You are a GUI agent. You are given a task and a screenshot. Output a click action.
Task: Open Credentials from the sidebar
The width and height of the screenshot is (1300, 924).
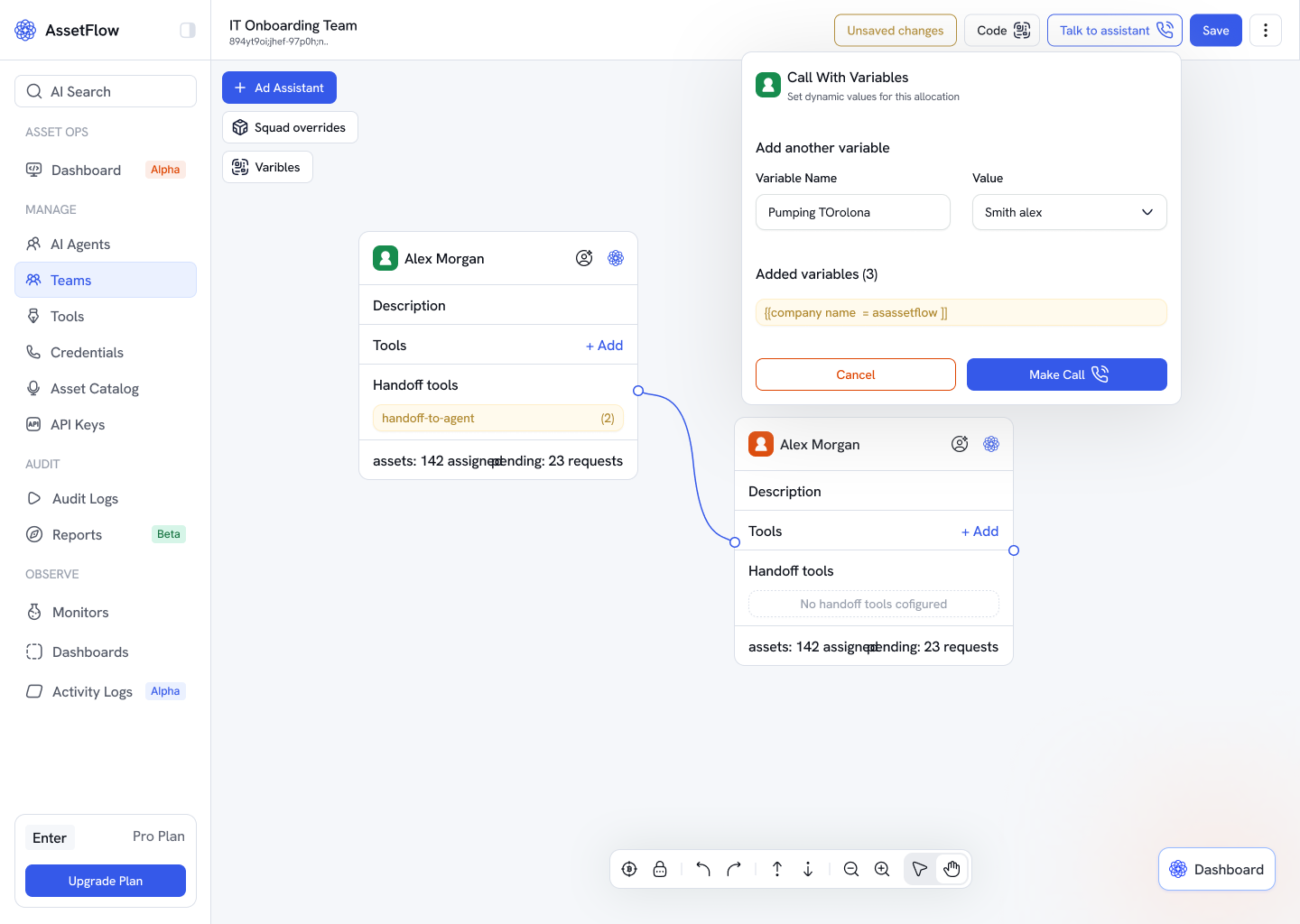[106, 352]
